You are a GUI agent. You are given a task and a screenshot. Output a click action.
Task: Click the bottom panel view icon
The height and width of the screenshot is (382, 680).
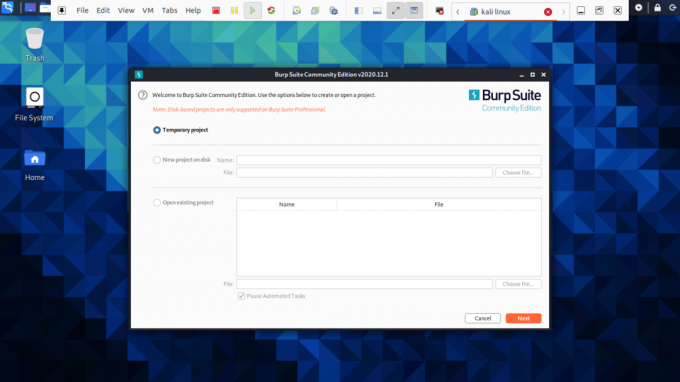point(377,10)
